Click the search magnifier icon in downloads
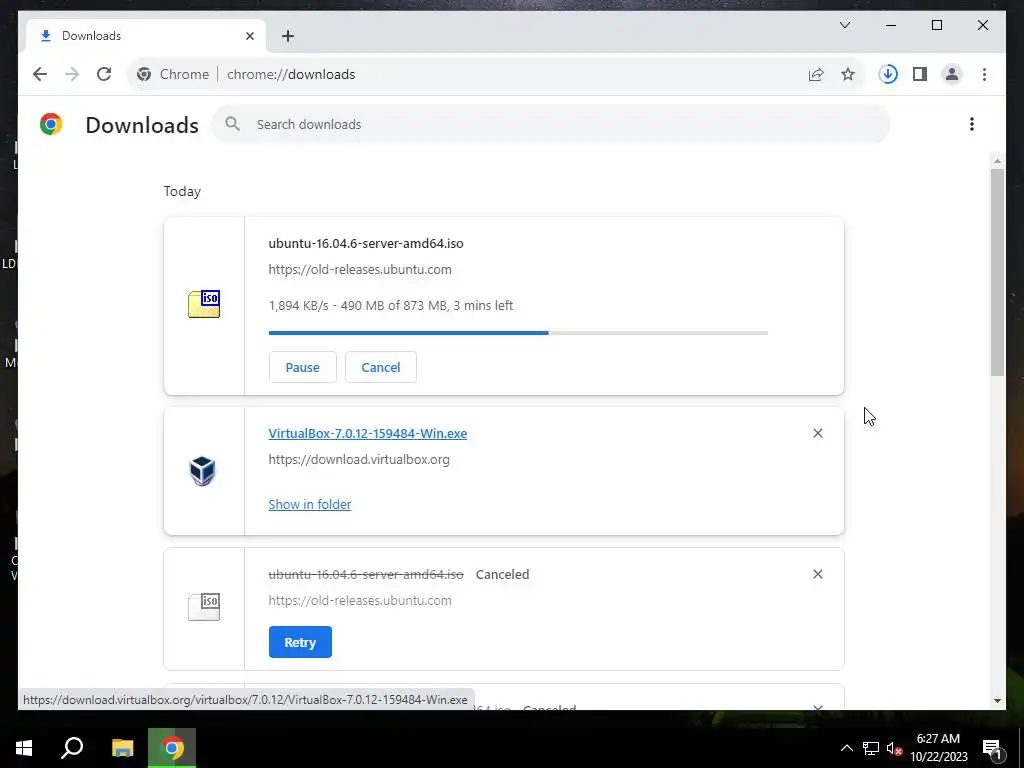Screen dimensions: 1024x768 point(232,124)
